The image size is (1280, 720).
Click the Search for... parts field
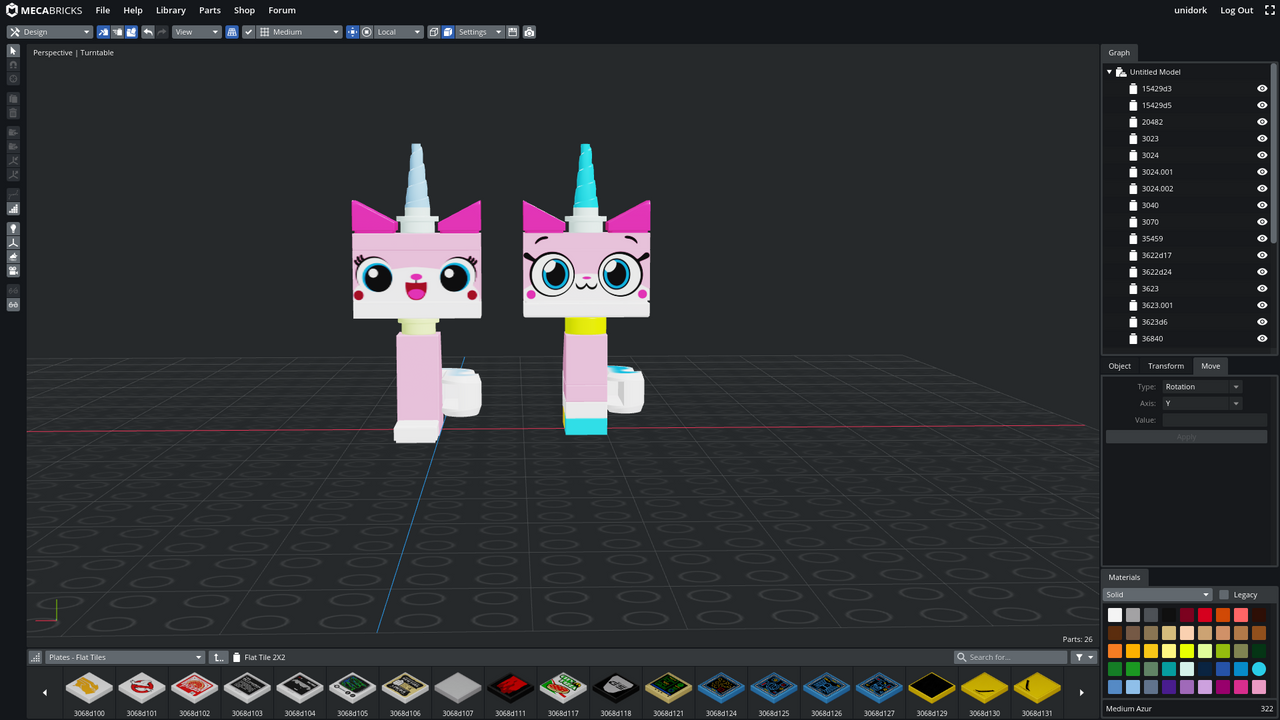[x=1011, y=657]
